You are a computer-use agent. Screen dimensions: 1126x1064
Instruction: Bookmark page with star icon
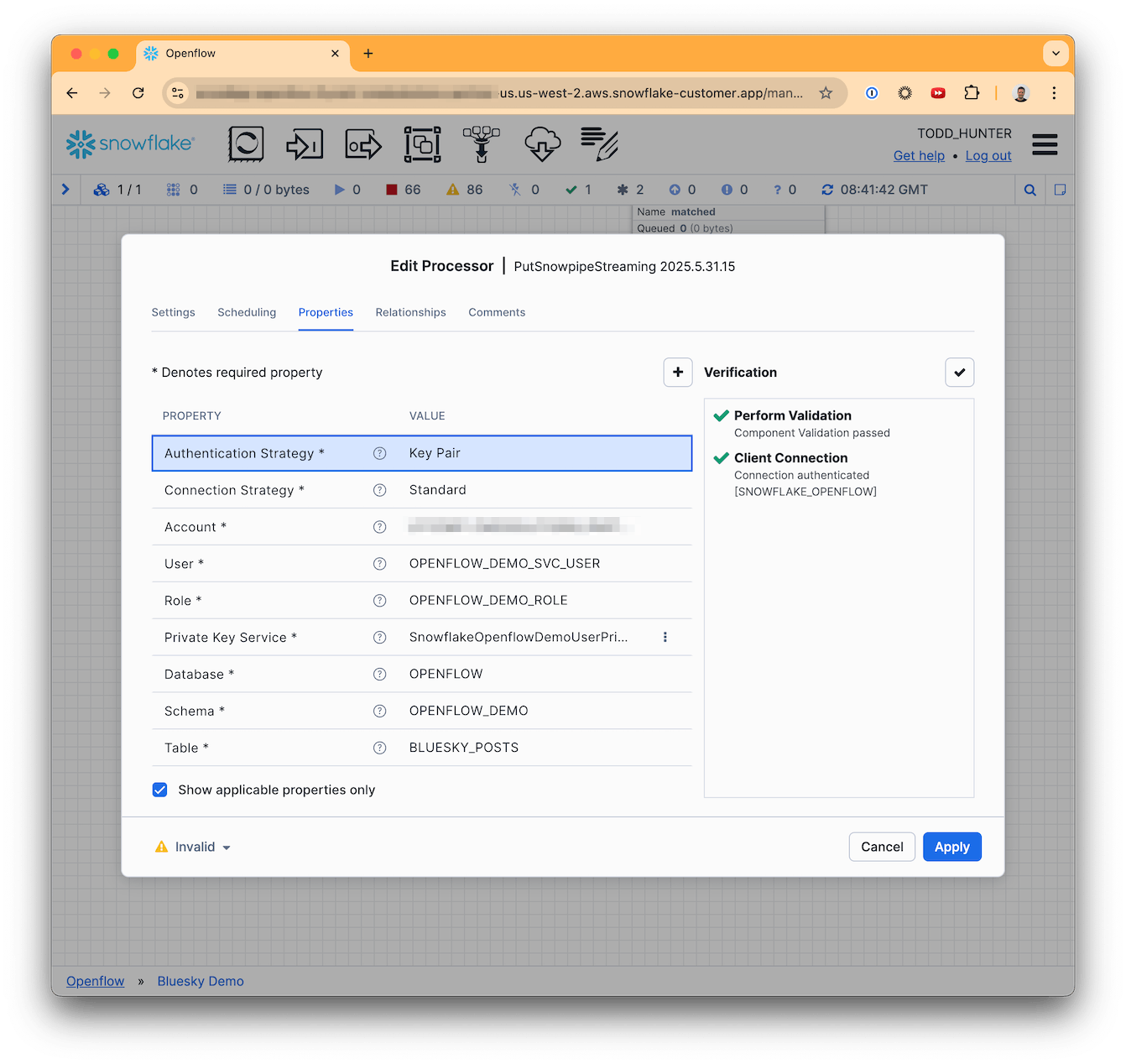pos(826,93)
